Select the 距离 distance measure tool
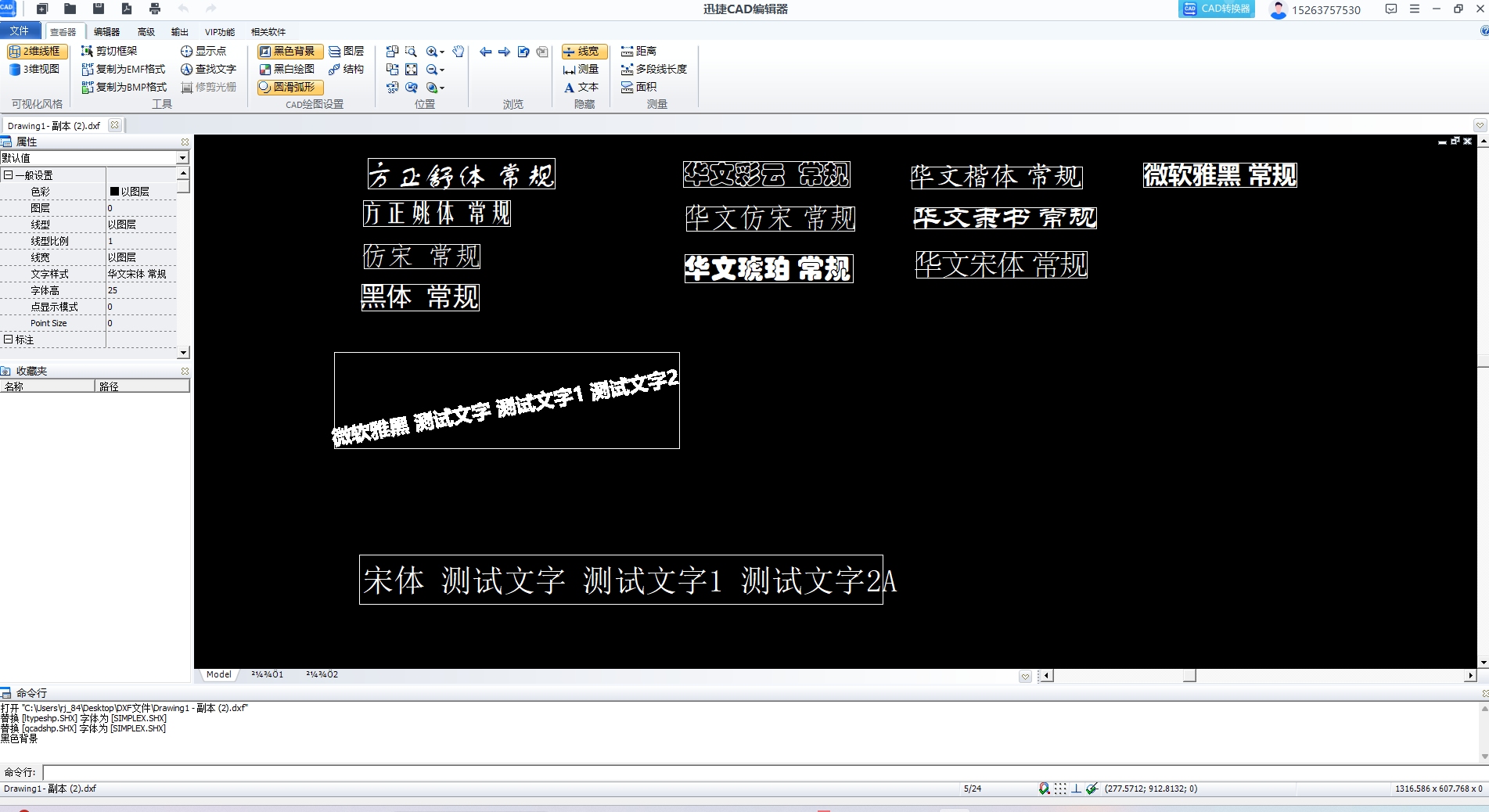The image size is (1489, 812). pos(638,51)
